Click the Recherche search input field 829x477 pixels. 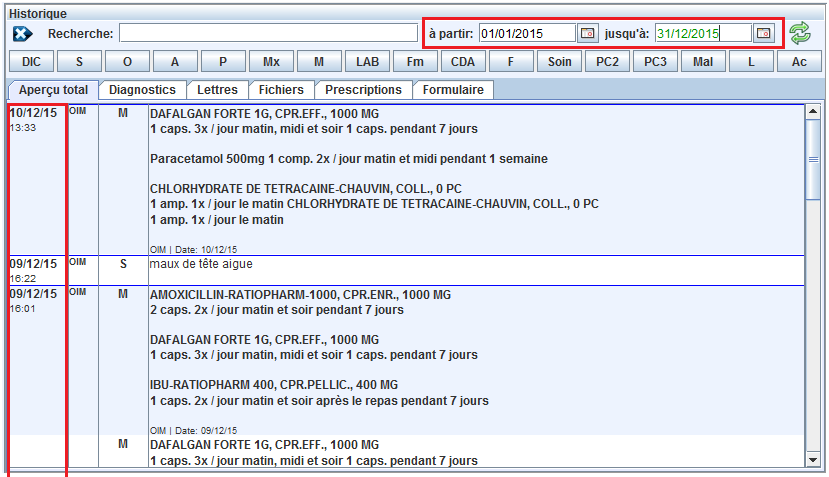[x=268, y=33]
